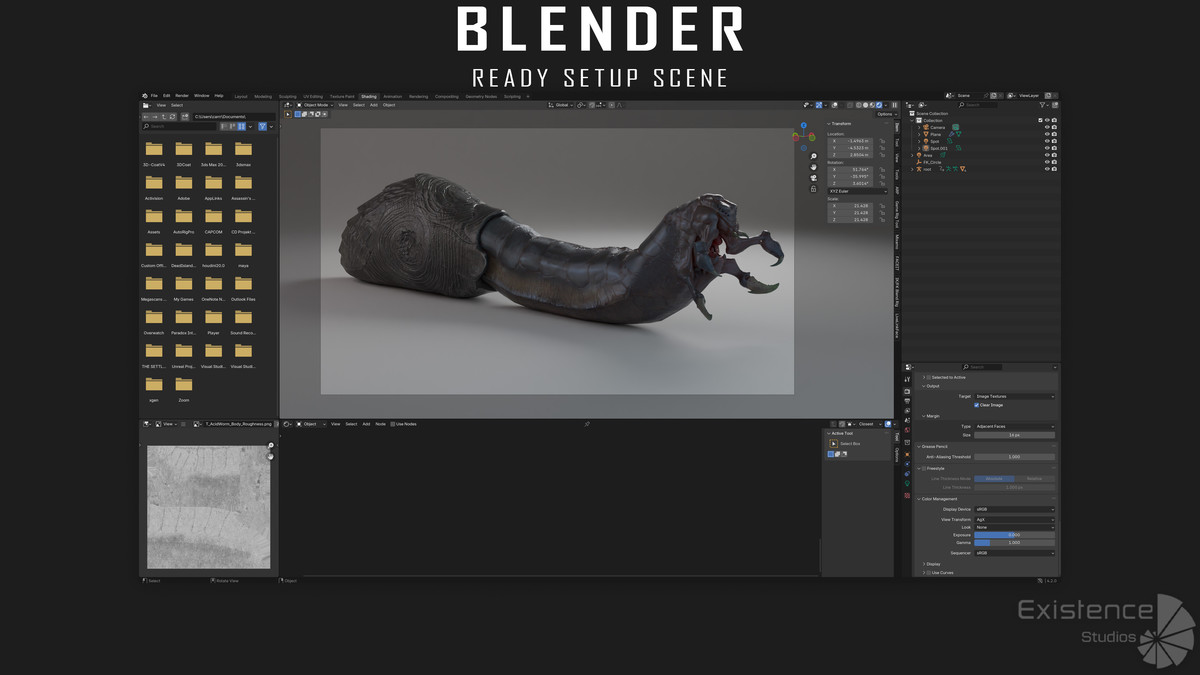Click the Exposure slider
The height and width of the screenshot is (675, 1200).
(1014, 535)
